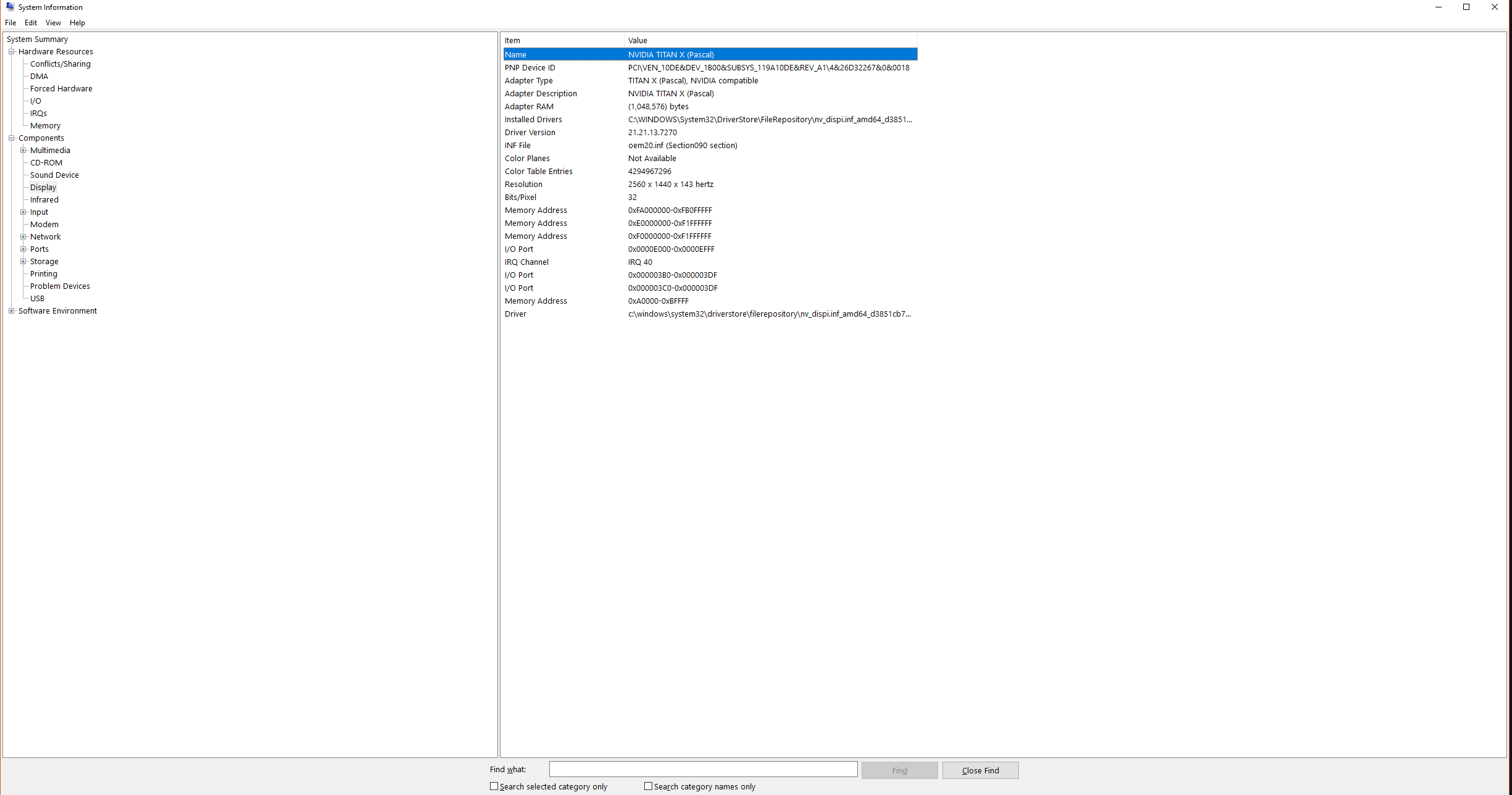The image size is (1512, 795).
Task: Select I/O under Hardware Resources
Action: point(36,101)
